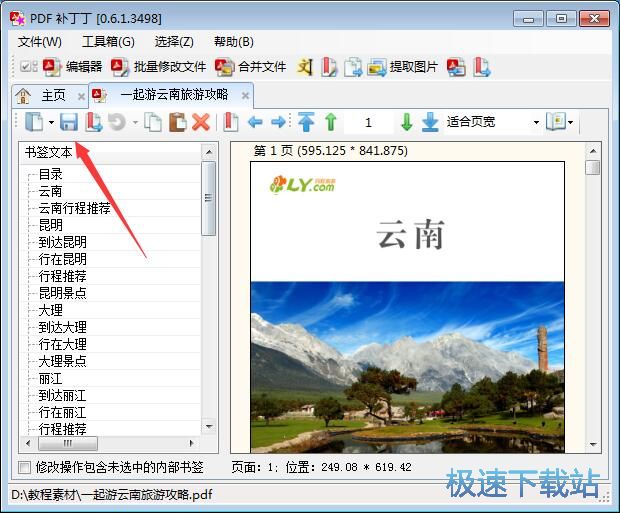Select bookmark 云南
Screen dimensions: 620x513
(51, 191)
